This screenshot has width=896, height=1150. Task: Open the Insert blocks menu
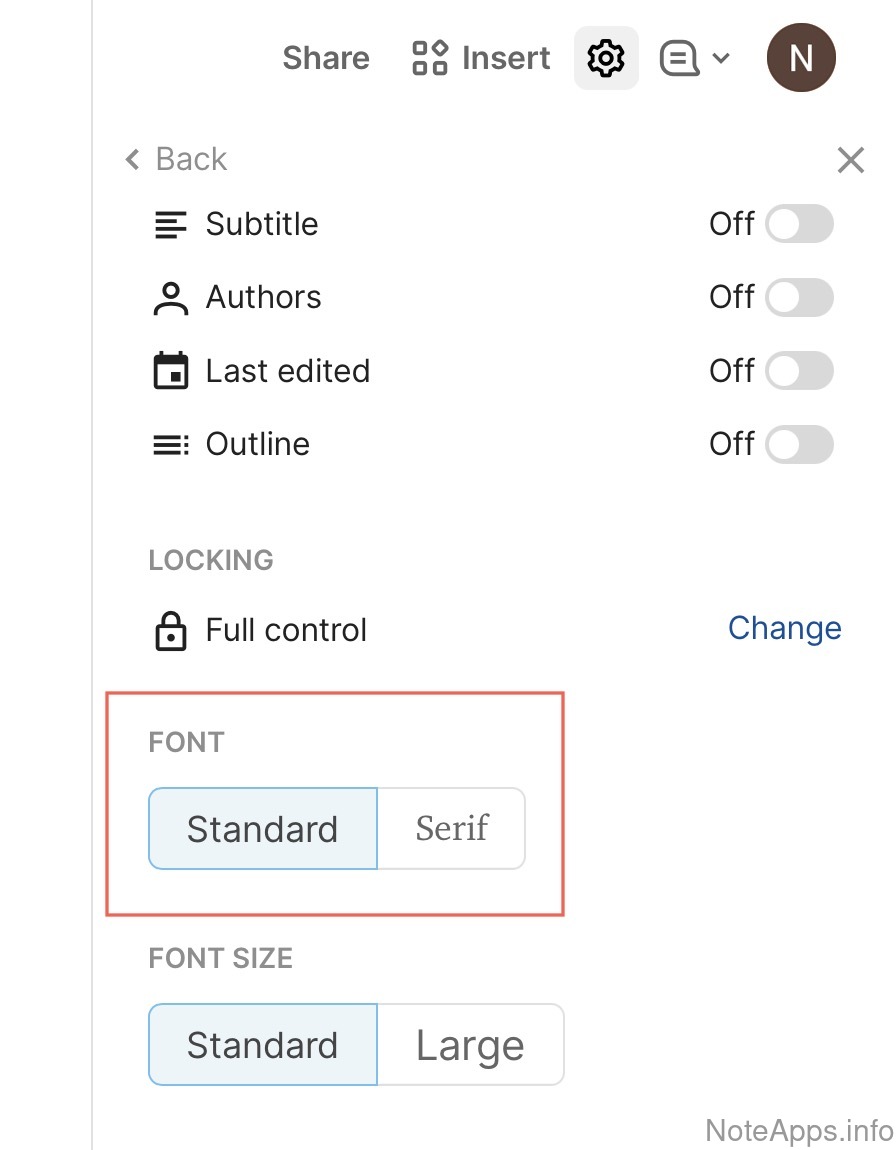(481, 58)
